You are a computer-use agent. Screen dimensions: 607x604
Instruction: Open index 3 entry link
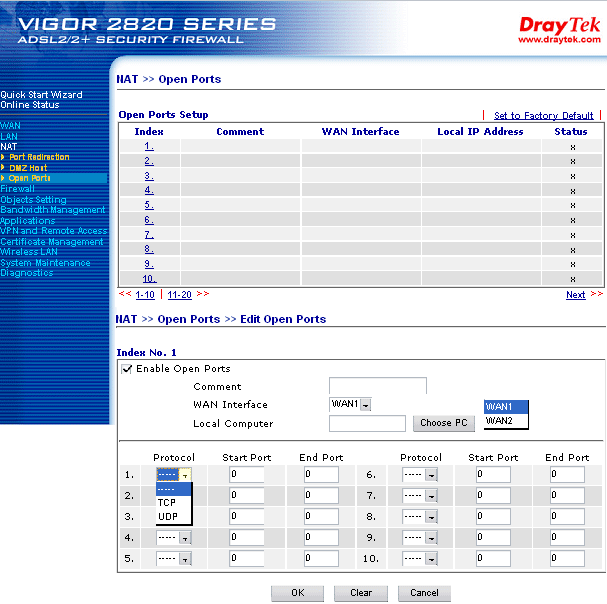149,175
